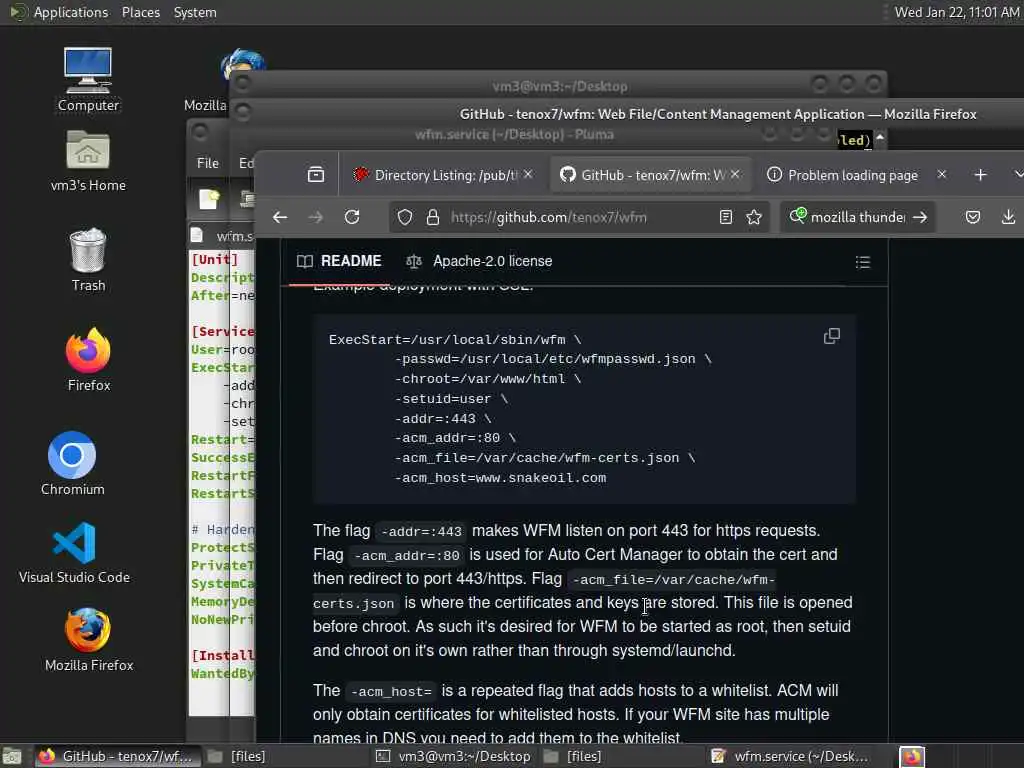This screenshot has width=1024, height=768.
Task: Click Firefox icon at taskbar right end
Action: [x=912, y=756]
